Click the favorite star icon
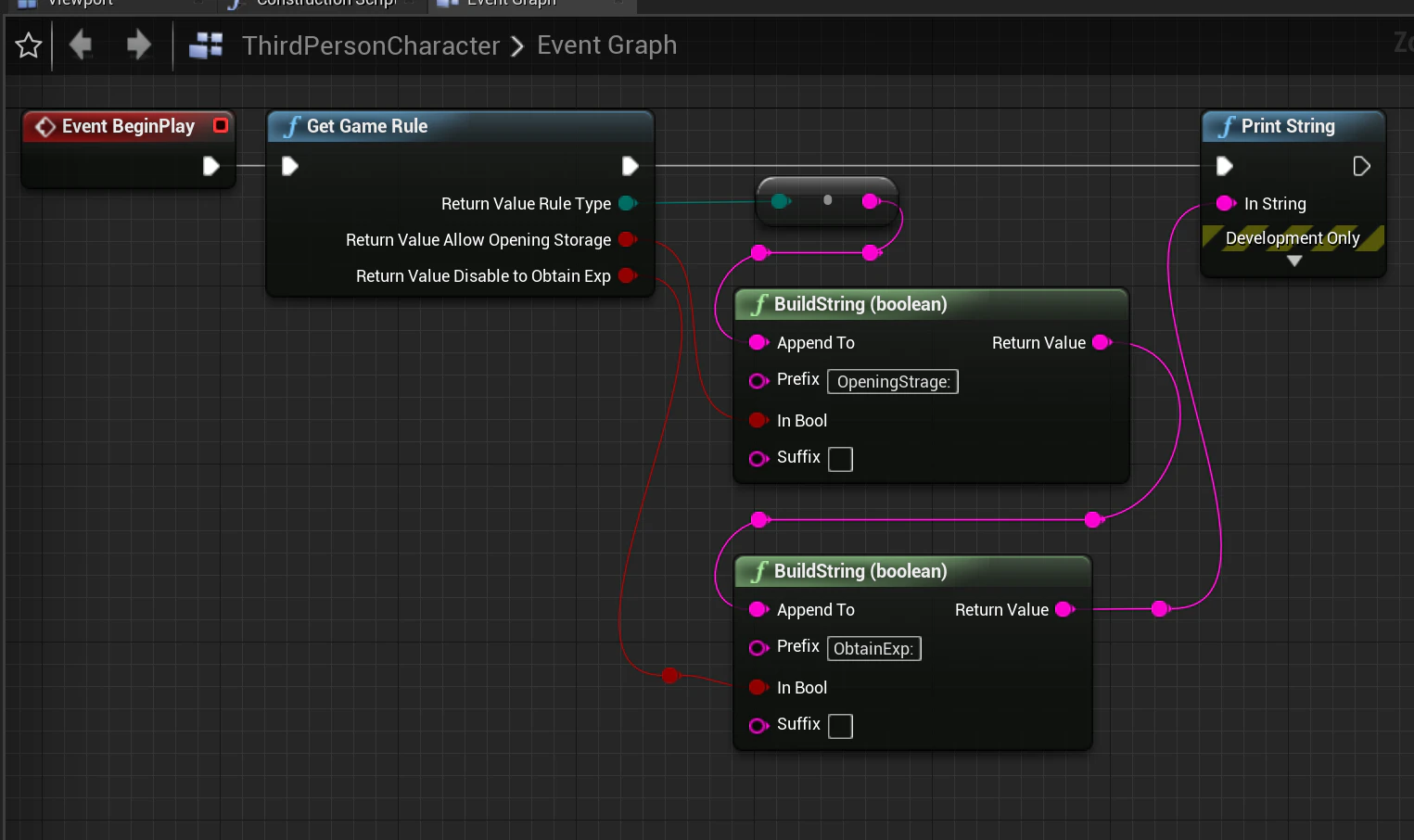Screen dimensions: 1414x840 click(29, 45)
